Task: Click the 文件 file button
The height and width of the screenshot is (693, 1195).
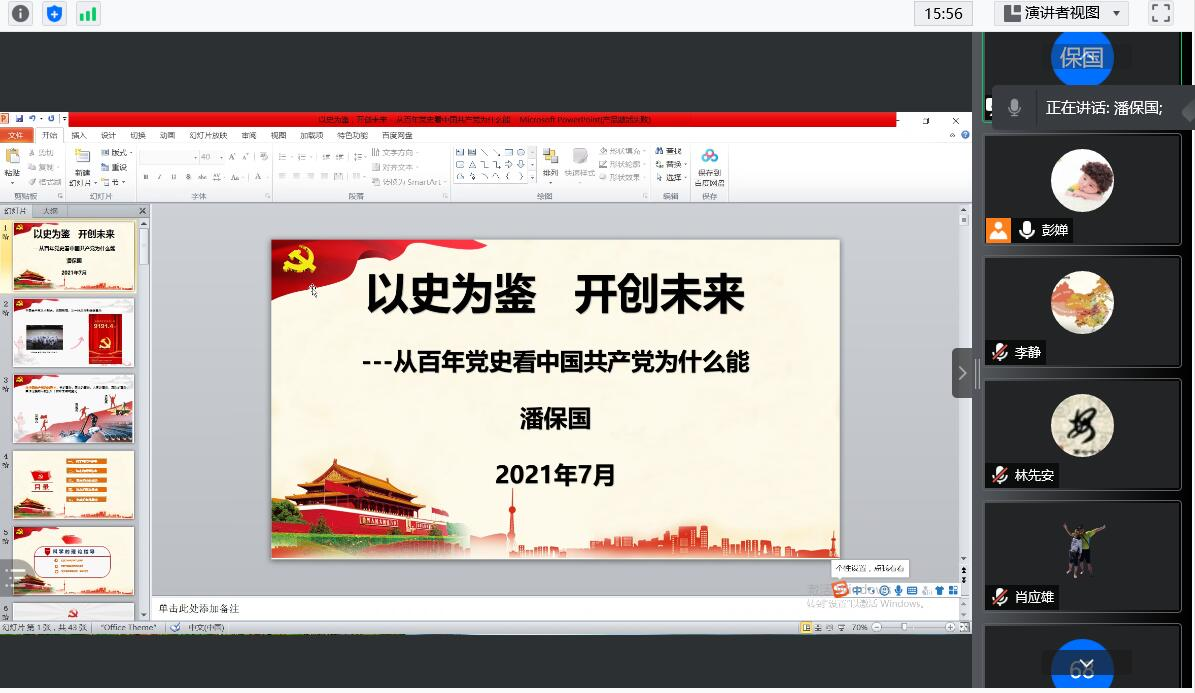Action: pyautogui.click(x=15, y=135)
